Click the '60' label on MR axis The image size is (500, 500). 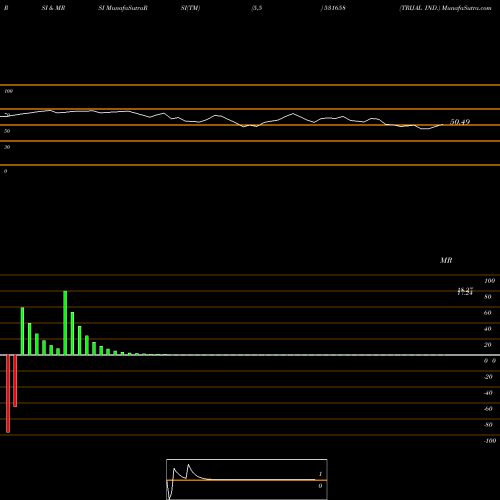pos(488,313)
